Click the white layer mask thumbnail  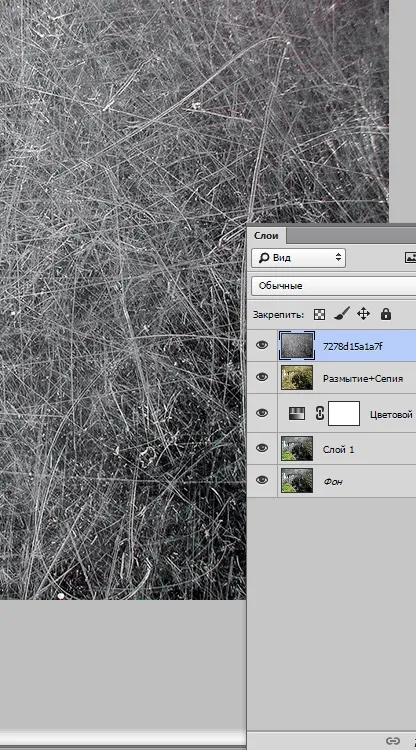click(x=344, y=413)
